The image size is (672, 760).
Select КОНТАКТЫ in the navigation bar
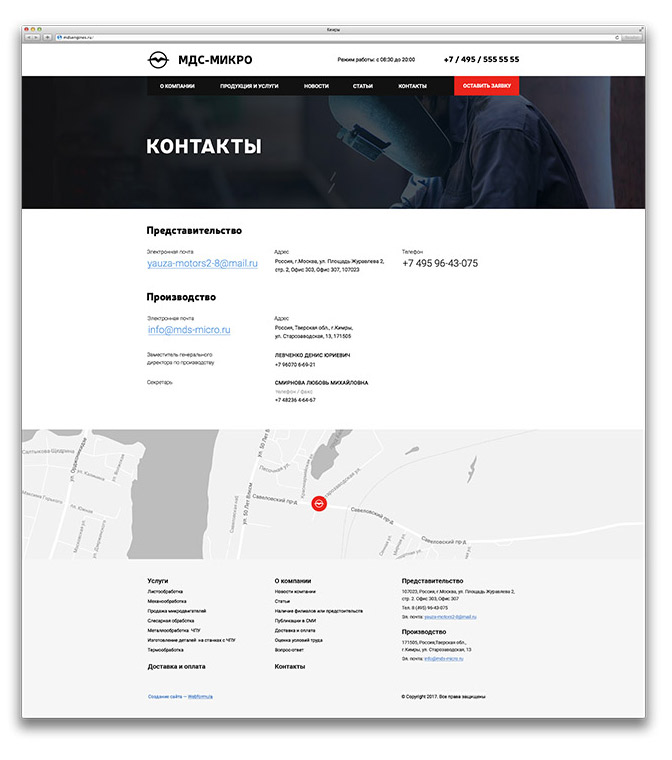pos(413,86)
